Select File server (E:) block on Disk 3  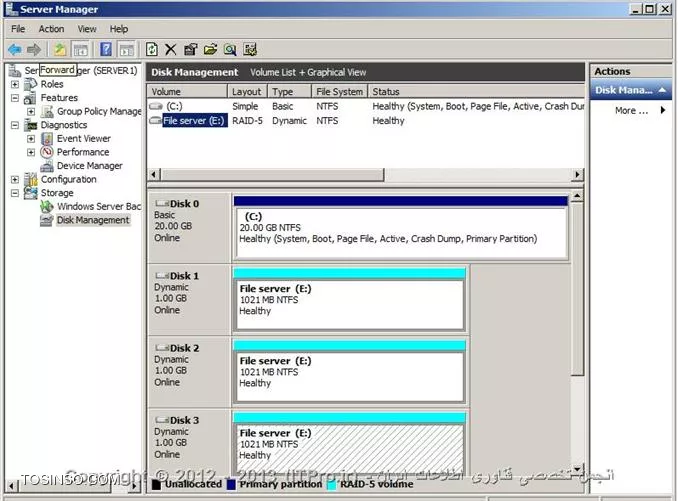coord(349,442)
